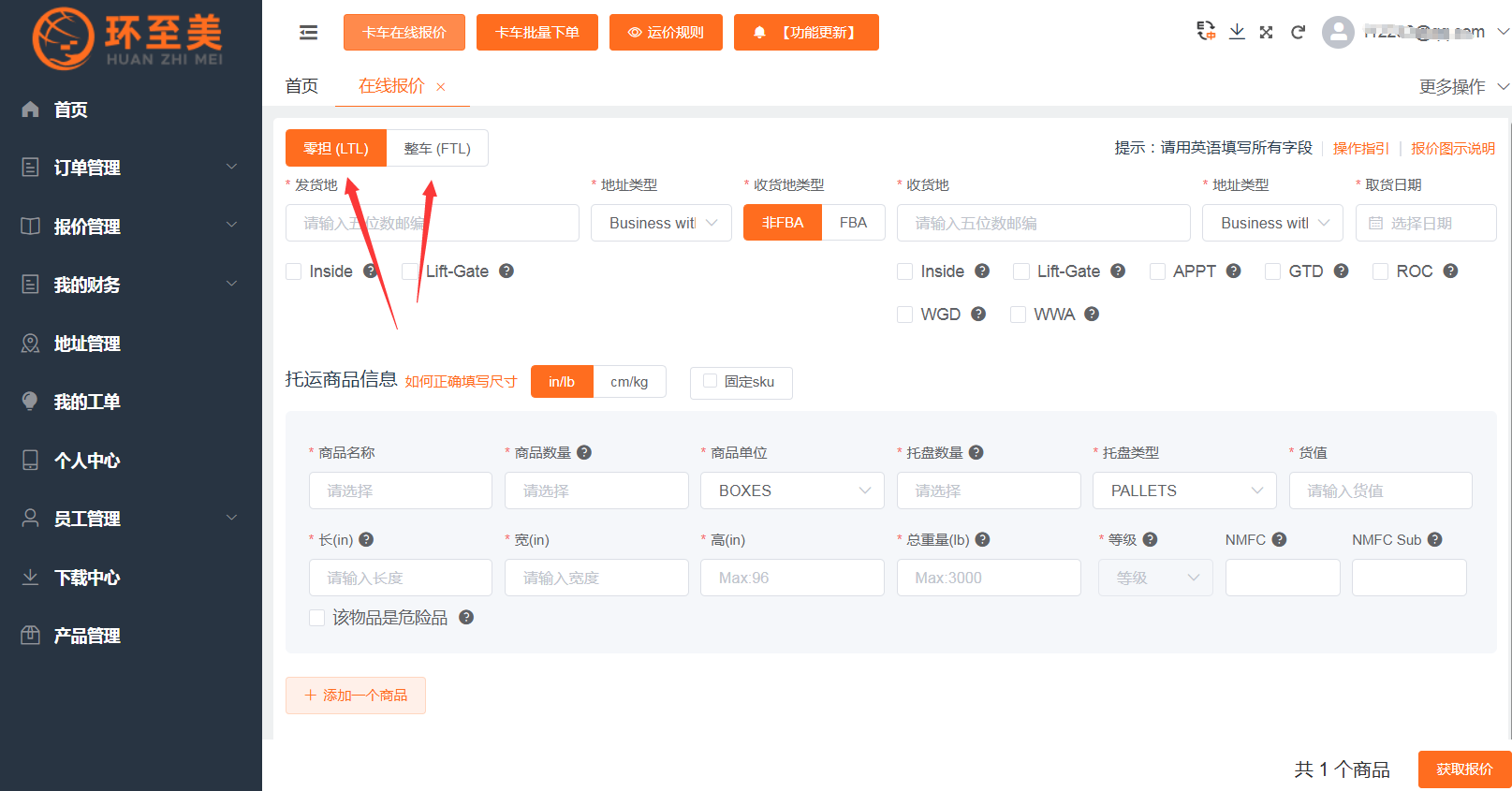Click the translate language icon in header
1512x791 pixels.
(x=1206, y=31)
